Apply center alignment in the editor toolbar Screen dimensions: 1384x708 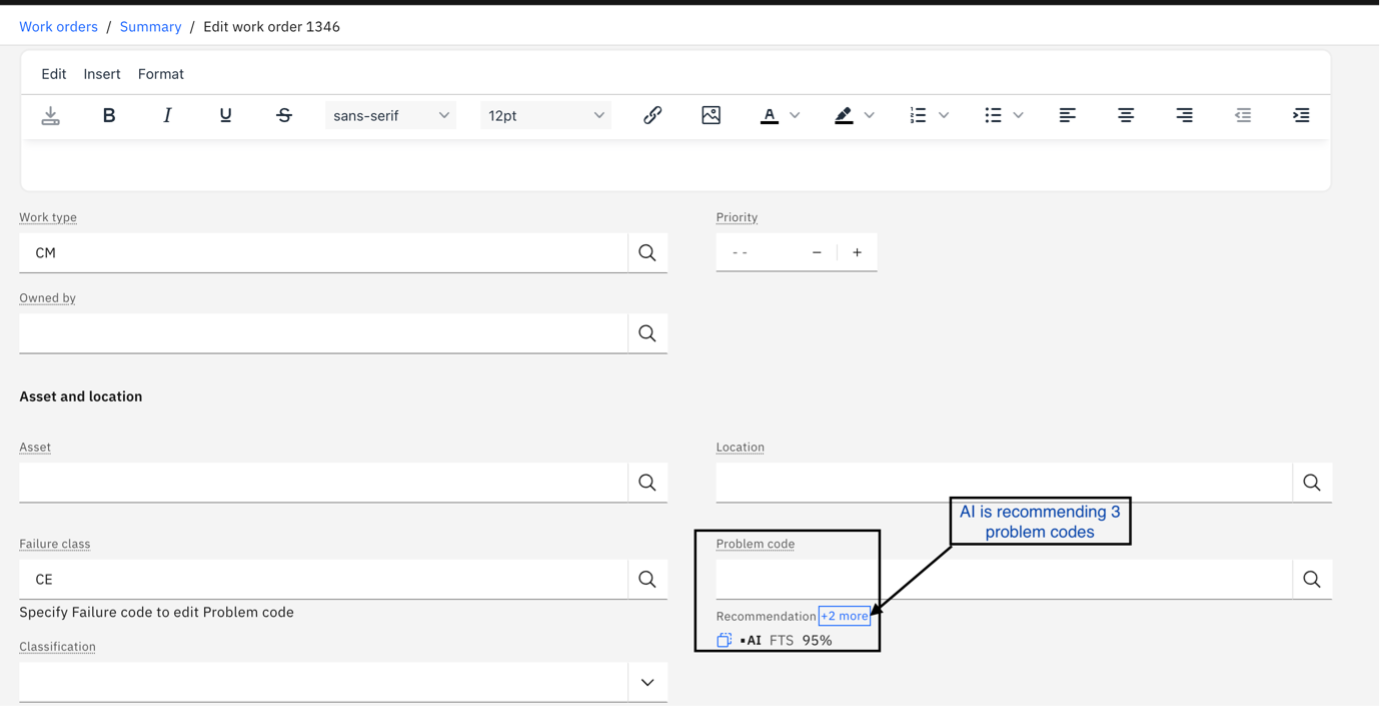1125,115
